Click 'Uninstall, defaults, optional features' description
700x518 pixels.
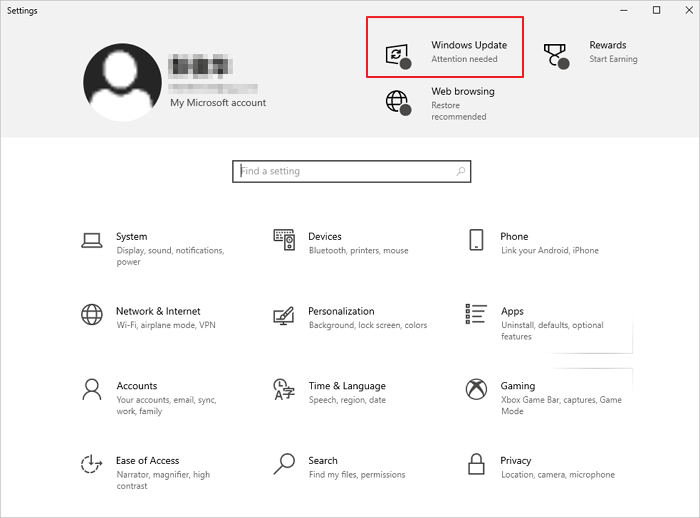click(x=552, y=331)
